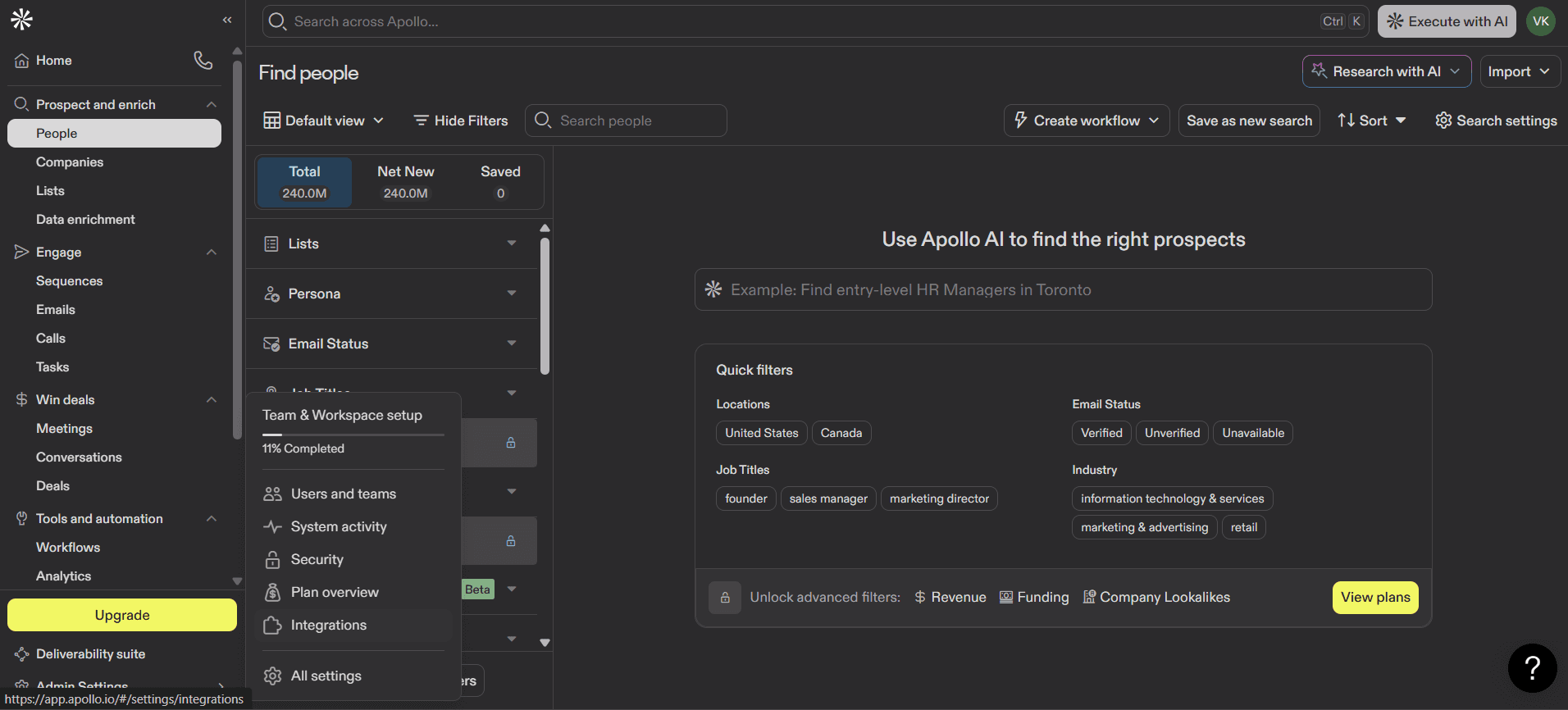Click the Upgrade button
The width and height of the screenshot is (1568, 710).
pos(122,615)
